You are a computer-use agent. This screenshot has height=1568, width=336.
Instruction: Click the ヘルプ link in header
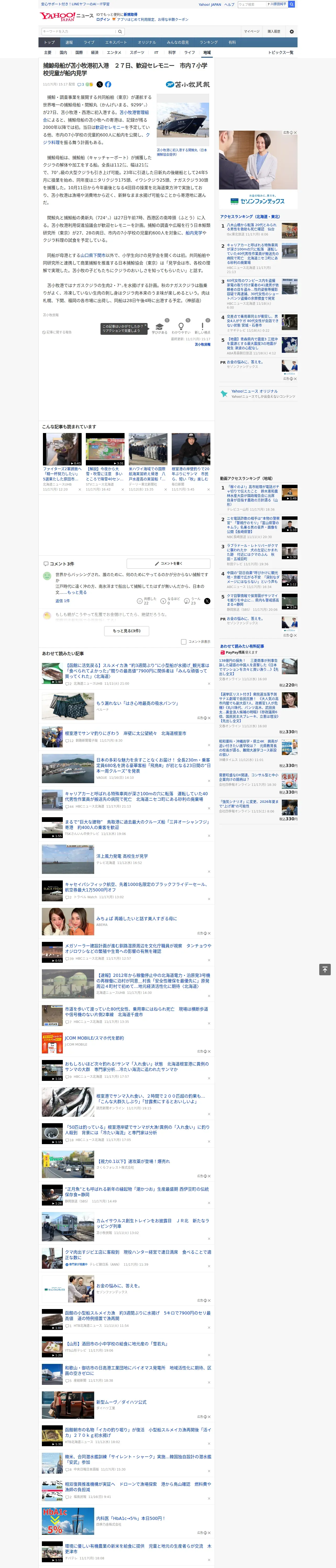(x=229, y=4)
